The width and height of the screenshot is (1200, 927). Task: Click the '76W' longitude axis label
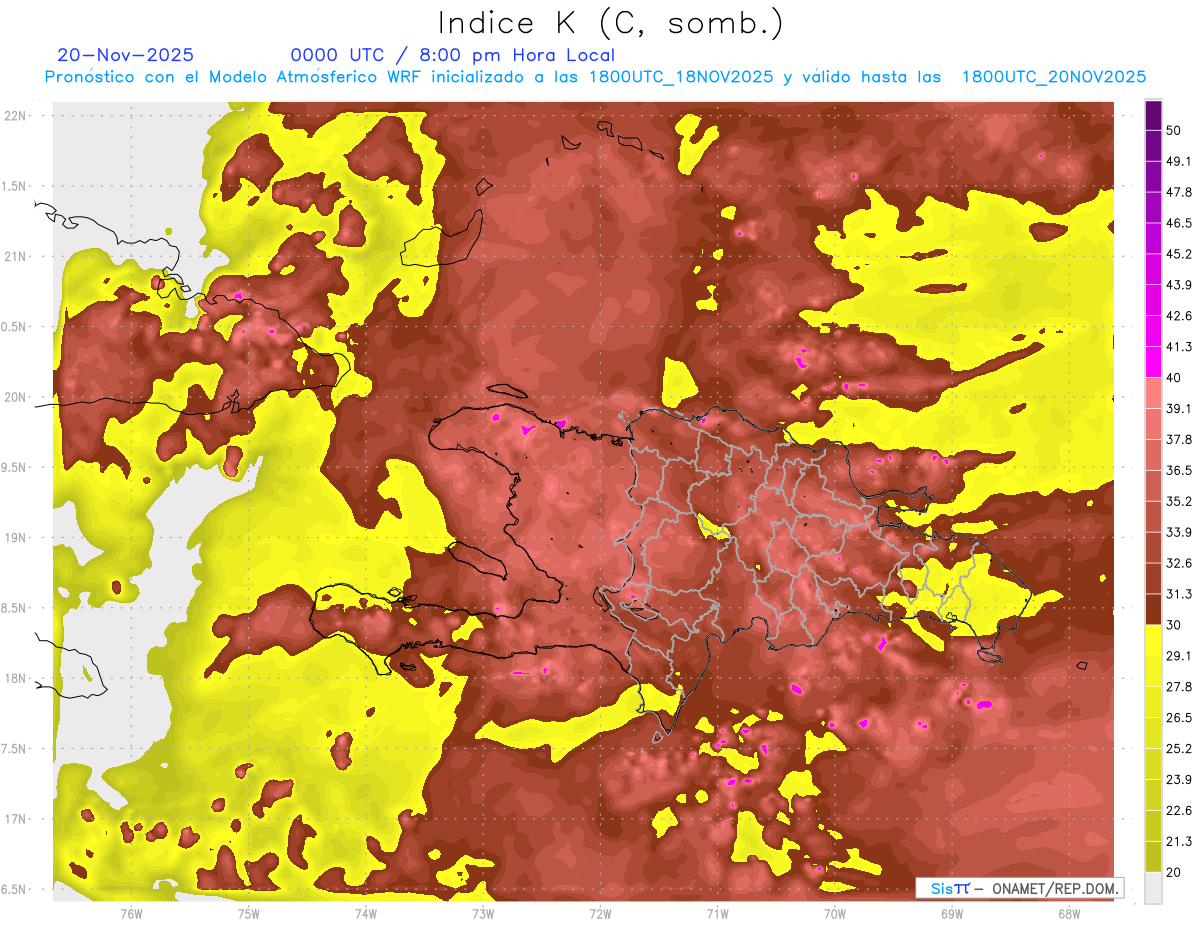(131, 914)
